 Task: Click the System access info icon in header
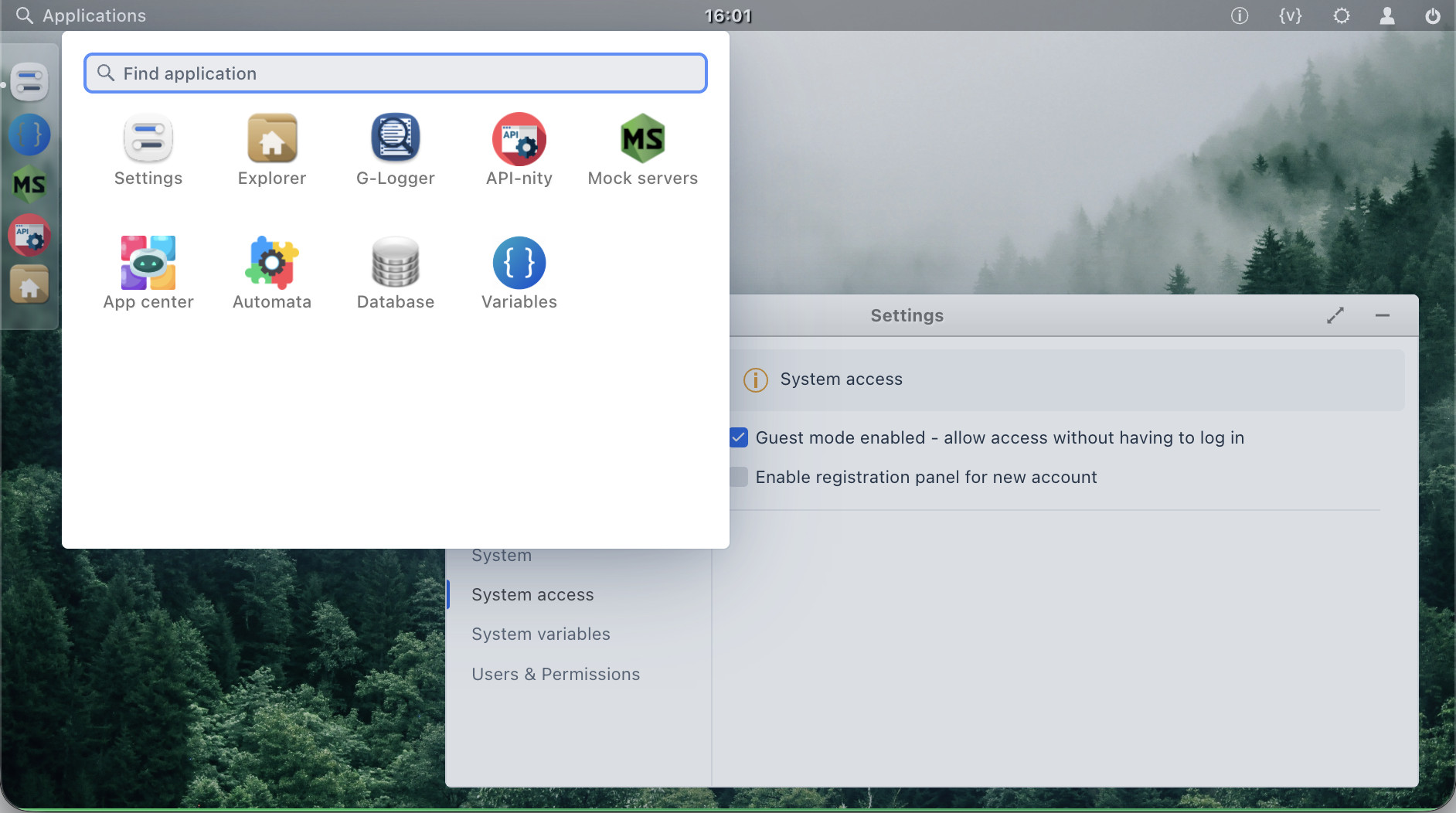coord(755,379)
